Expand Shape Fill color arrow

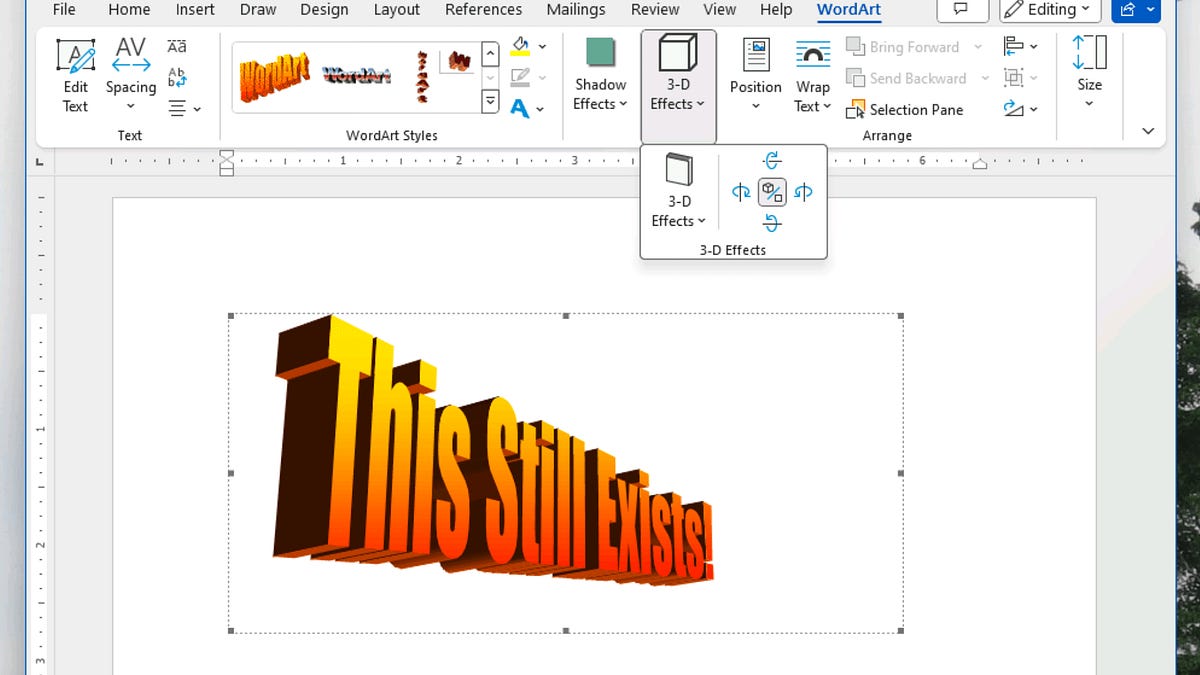(x=542, y=47)
